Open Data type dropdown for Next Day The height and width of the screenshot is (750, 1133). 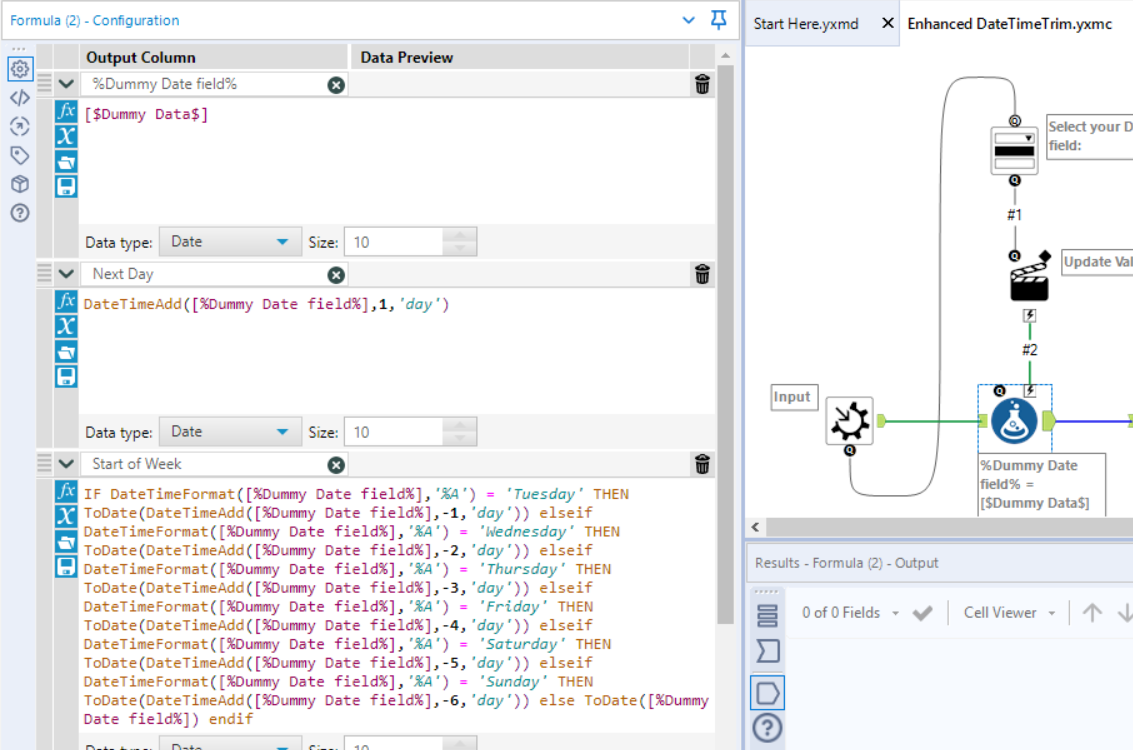tap(230, 432)
